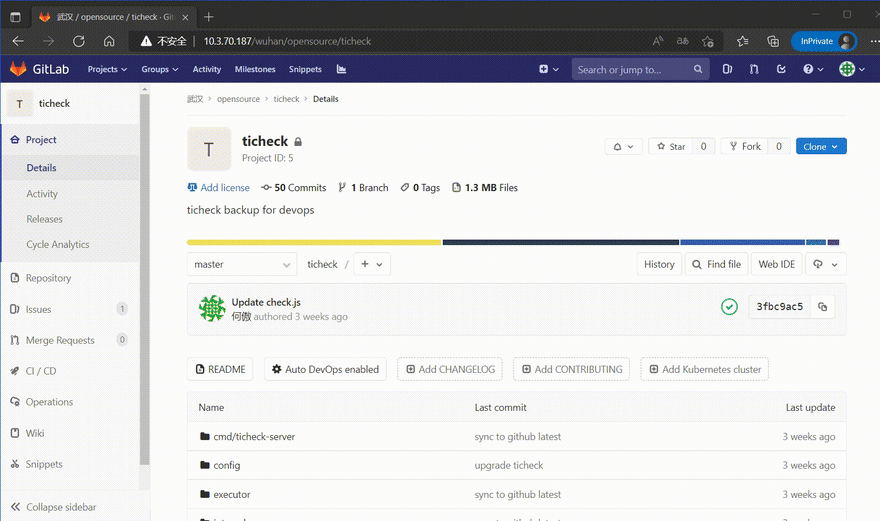Open Auto DevOps enabled settings
Screen dimensions: 880x521
[x=325, y=369]
